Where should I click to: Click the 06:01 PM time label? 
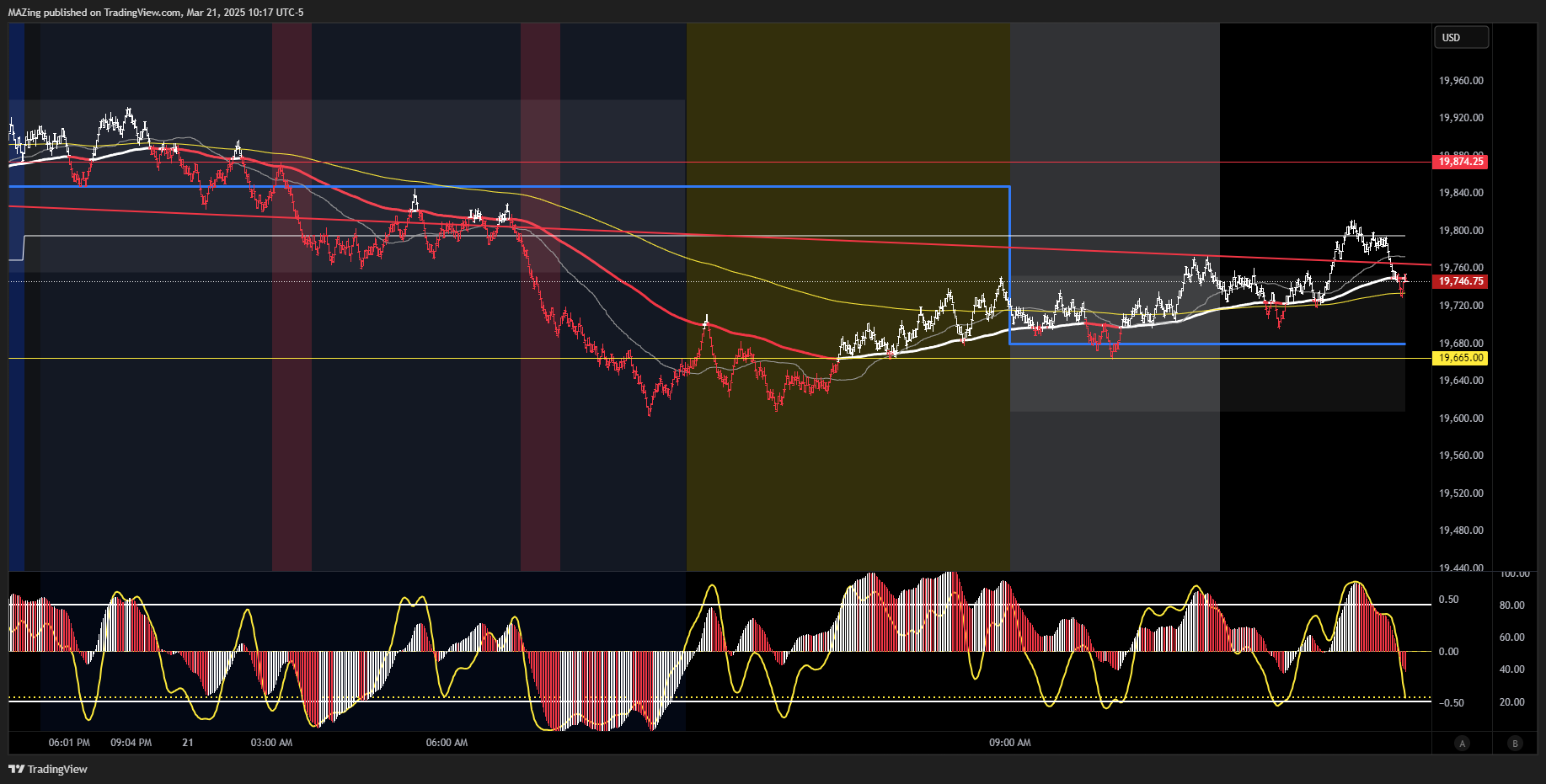click(69, 743)
